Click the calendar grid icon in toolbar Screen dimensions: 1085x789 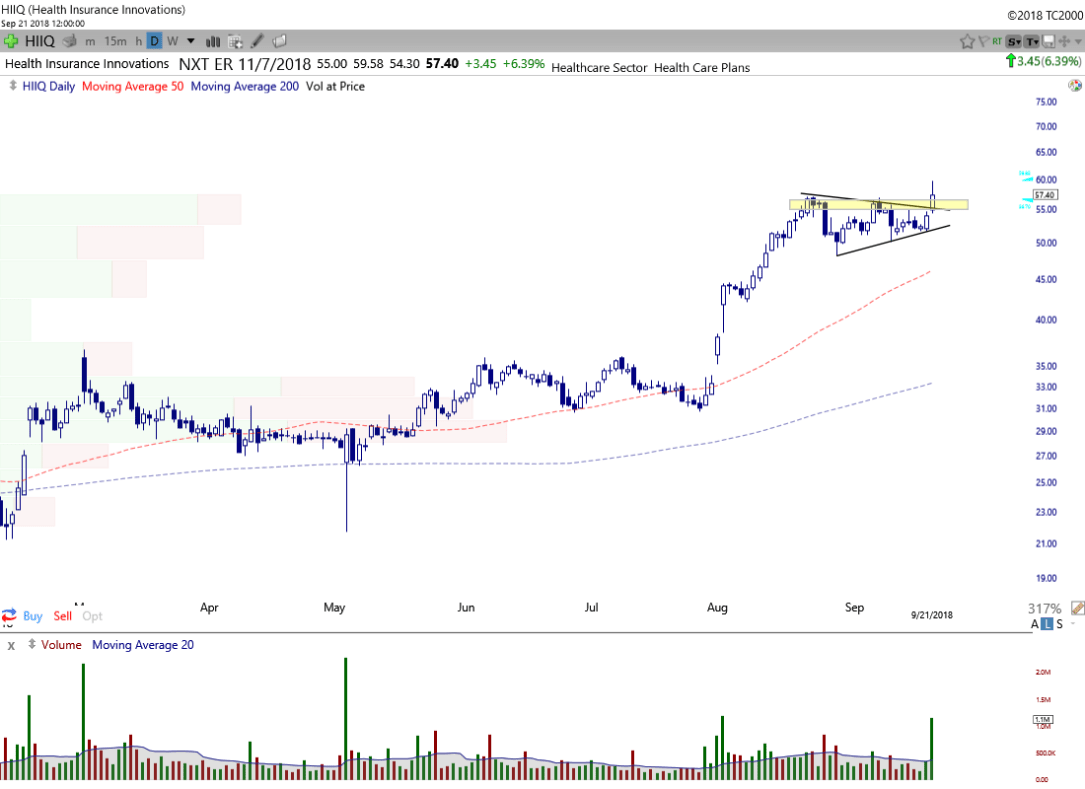(x=236, y=41)
